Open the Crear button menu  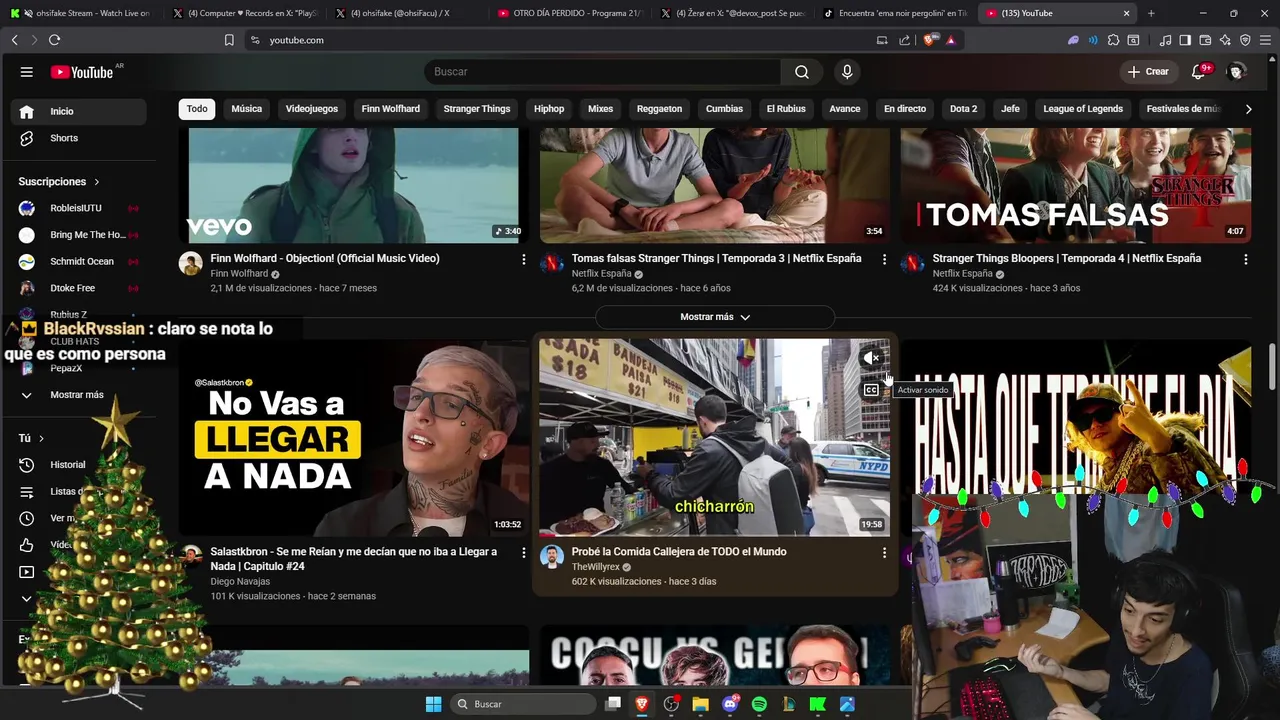(1148, 72)
